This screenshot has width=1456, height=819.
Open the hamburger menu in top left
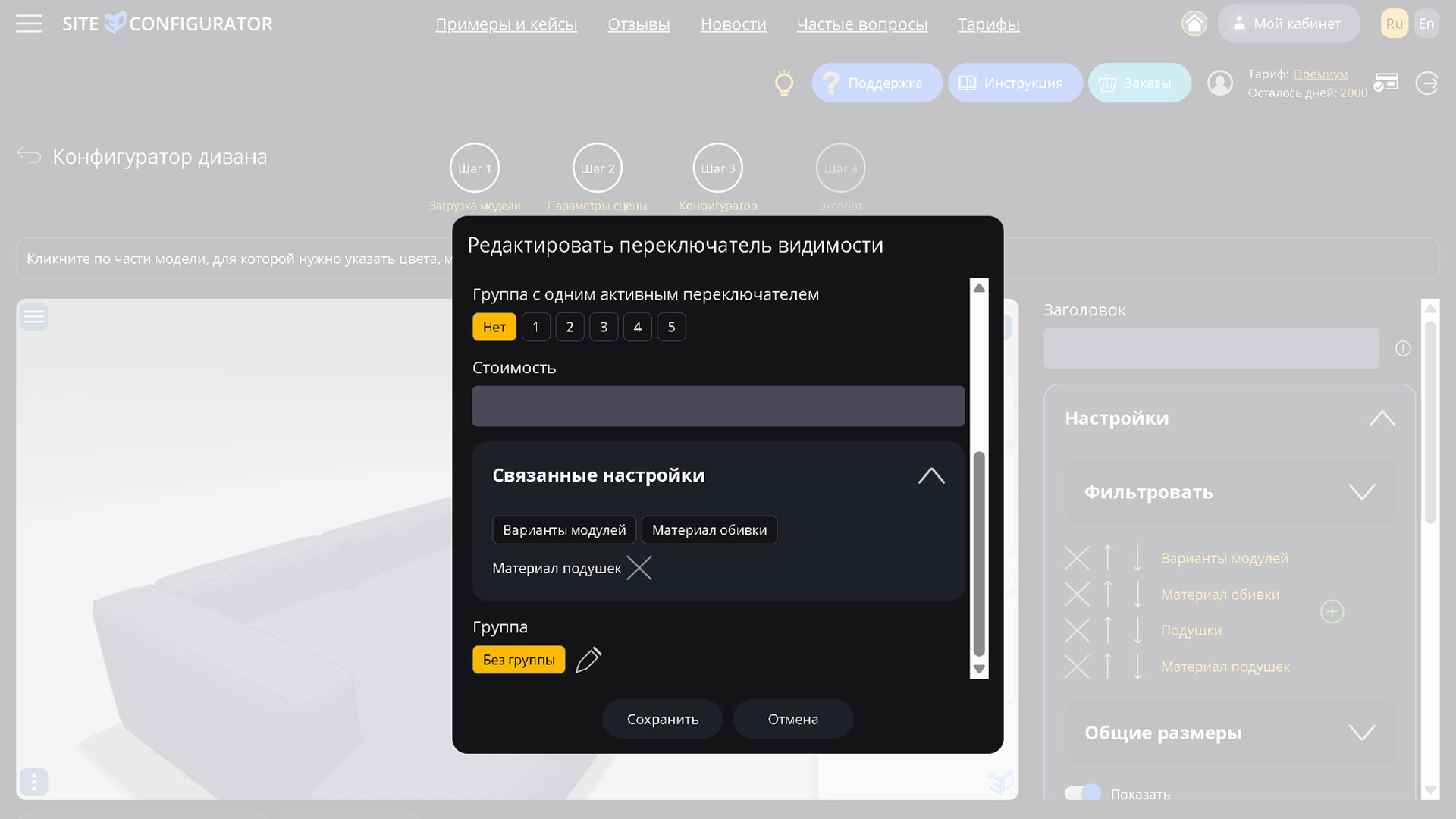click(29, 24)
